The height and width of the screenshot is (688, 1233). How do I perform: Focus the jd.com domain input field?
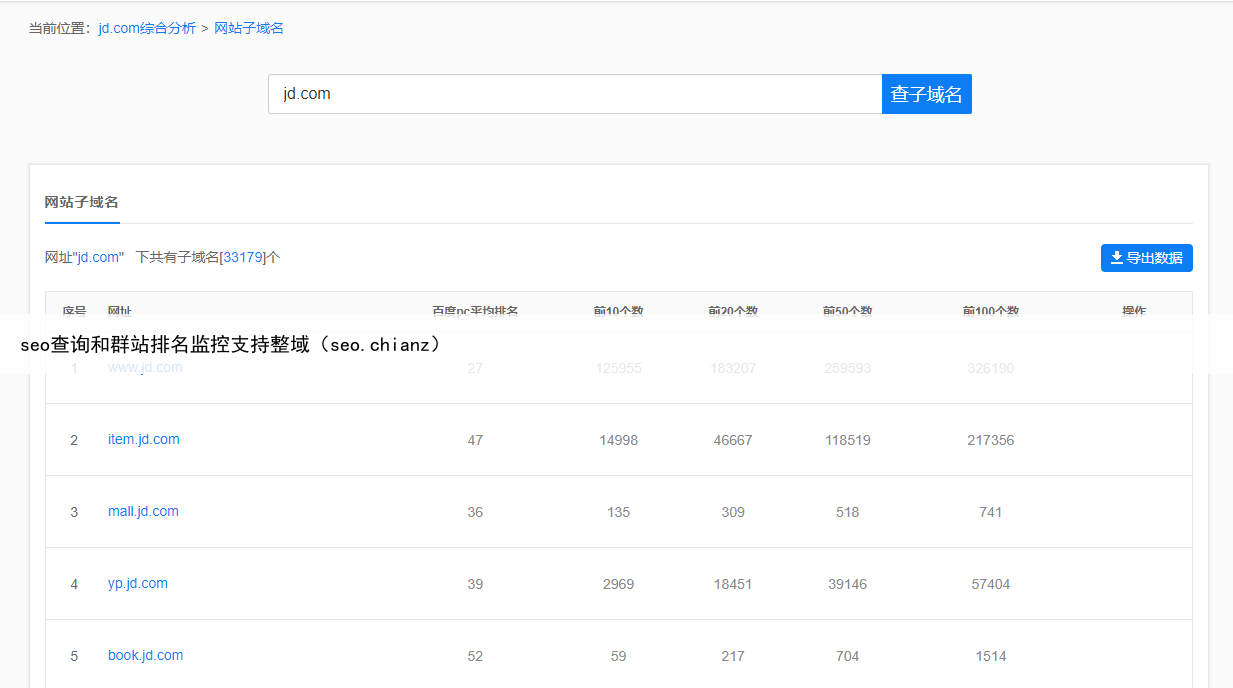coord(574,94)
